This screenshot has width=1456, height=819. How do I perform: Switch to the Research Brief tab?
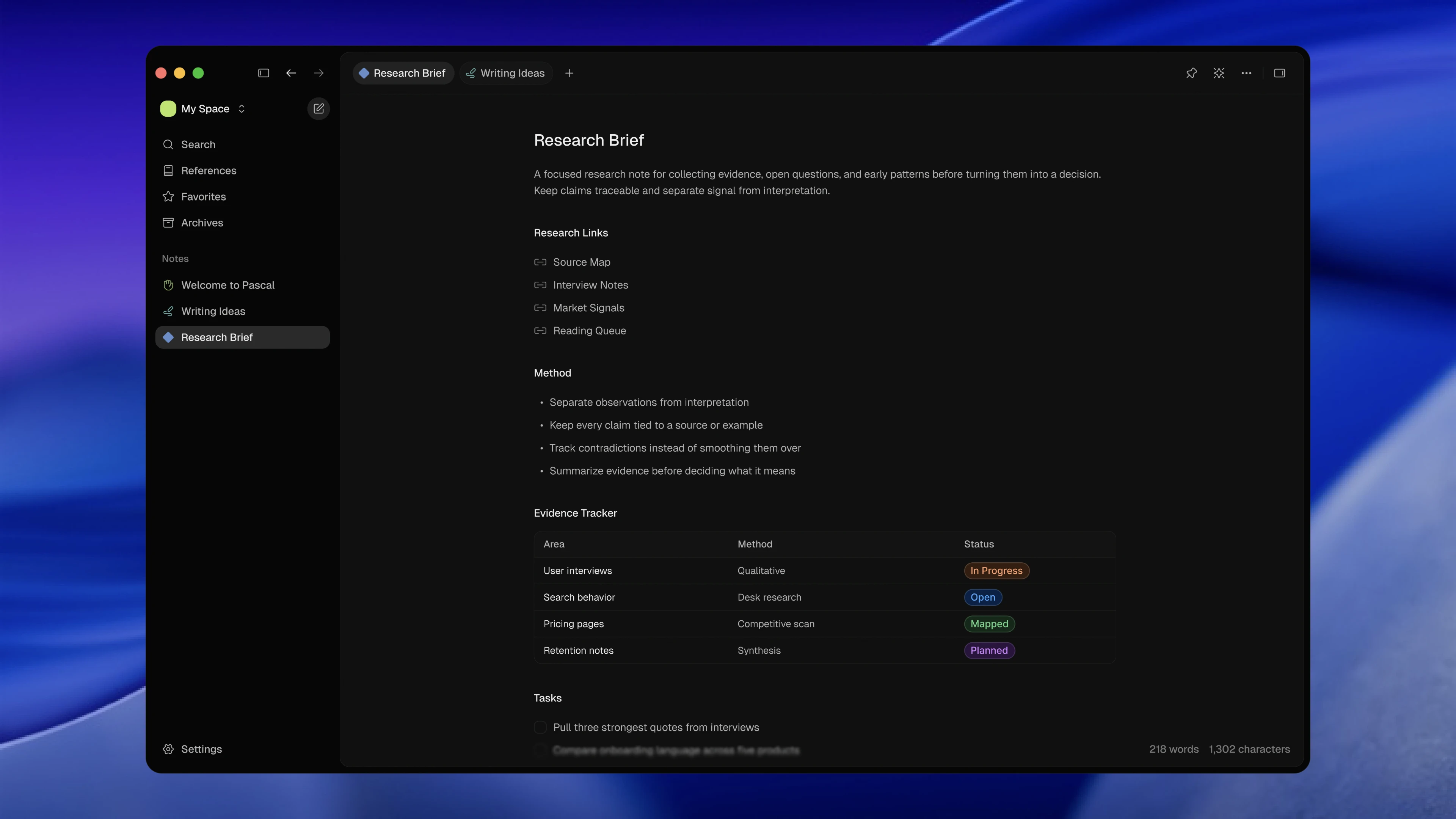coord(403,73)
